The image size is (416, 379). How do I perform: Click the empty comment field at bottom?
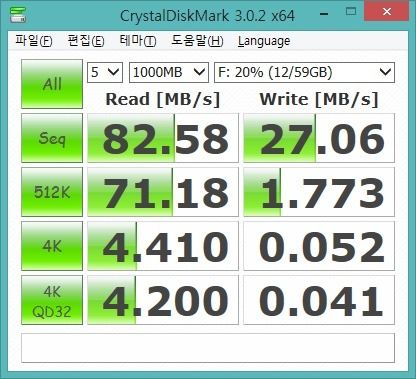pyautogui.click(x=208, y=348)
